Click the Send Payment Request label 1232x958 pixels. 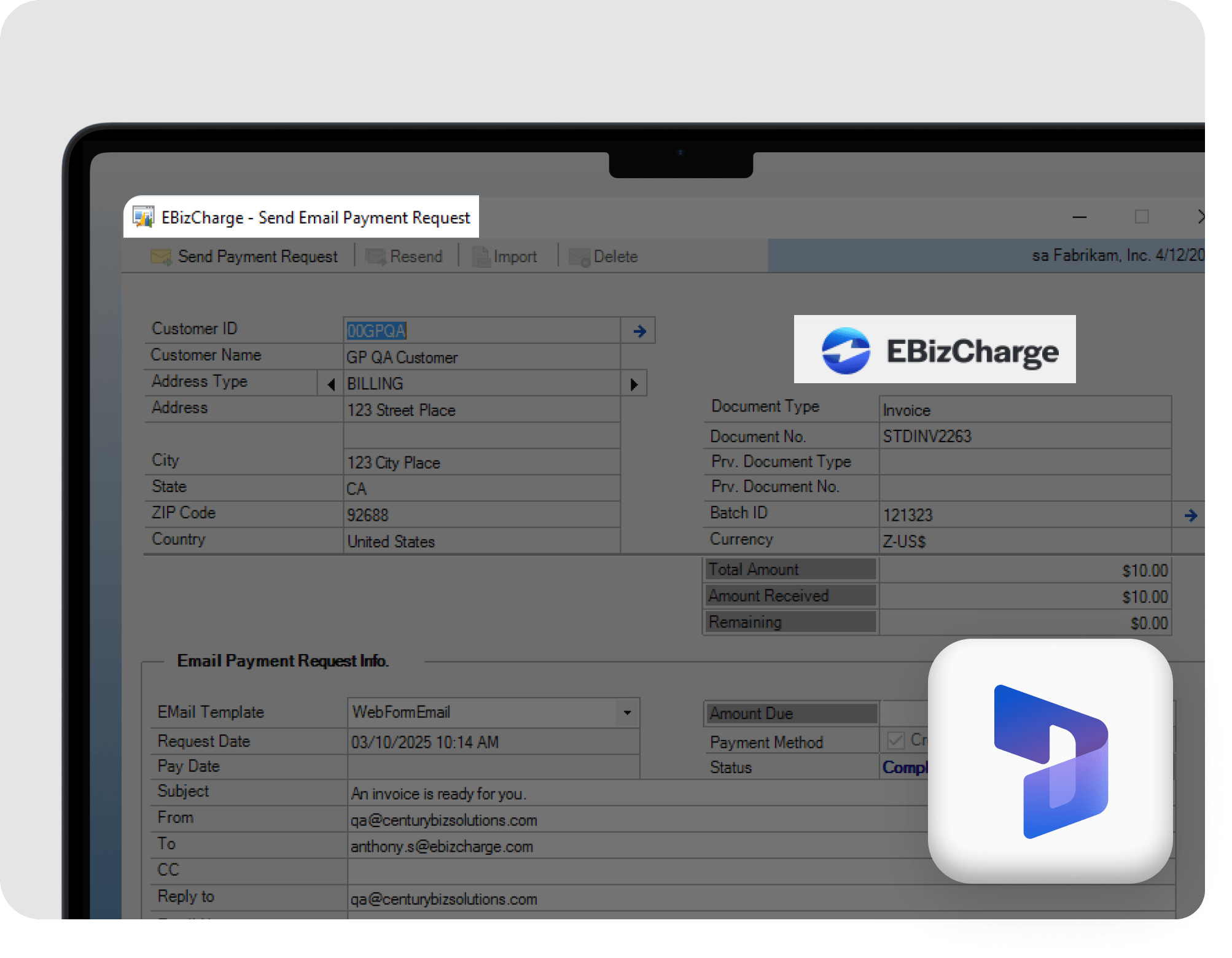(x=258, y=257)
